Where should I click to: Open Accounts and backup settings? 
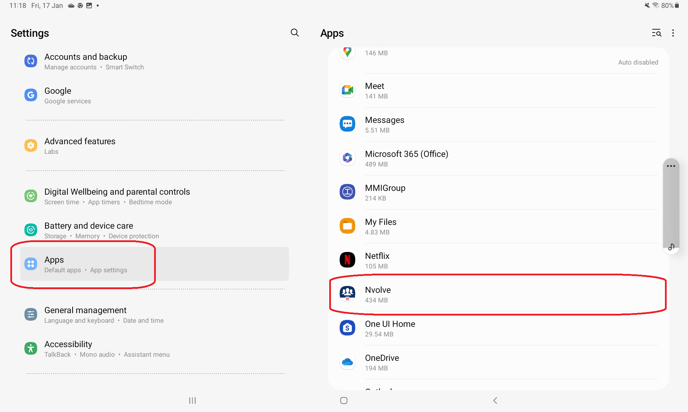coord(154,61)
